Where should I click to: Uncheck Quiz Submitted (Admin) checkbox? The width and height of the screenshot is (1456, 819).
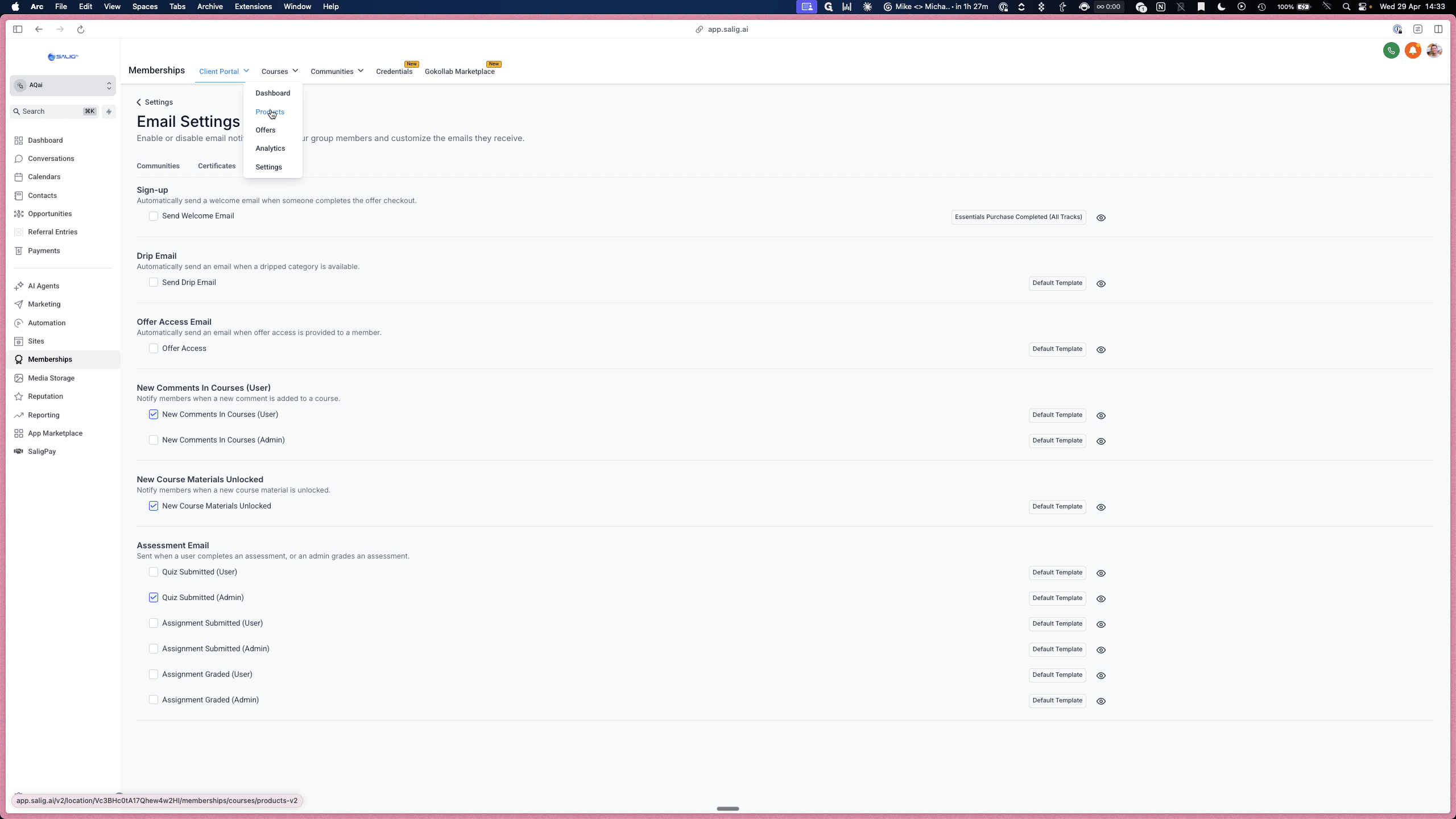point(154,598)
